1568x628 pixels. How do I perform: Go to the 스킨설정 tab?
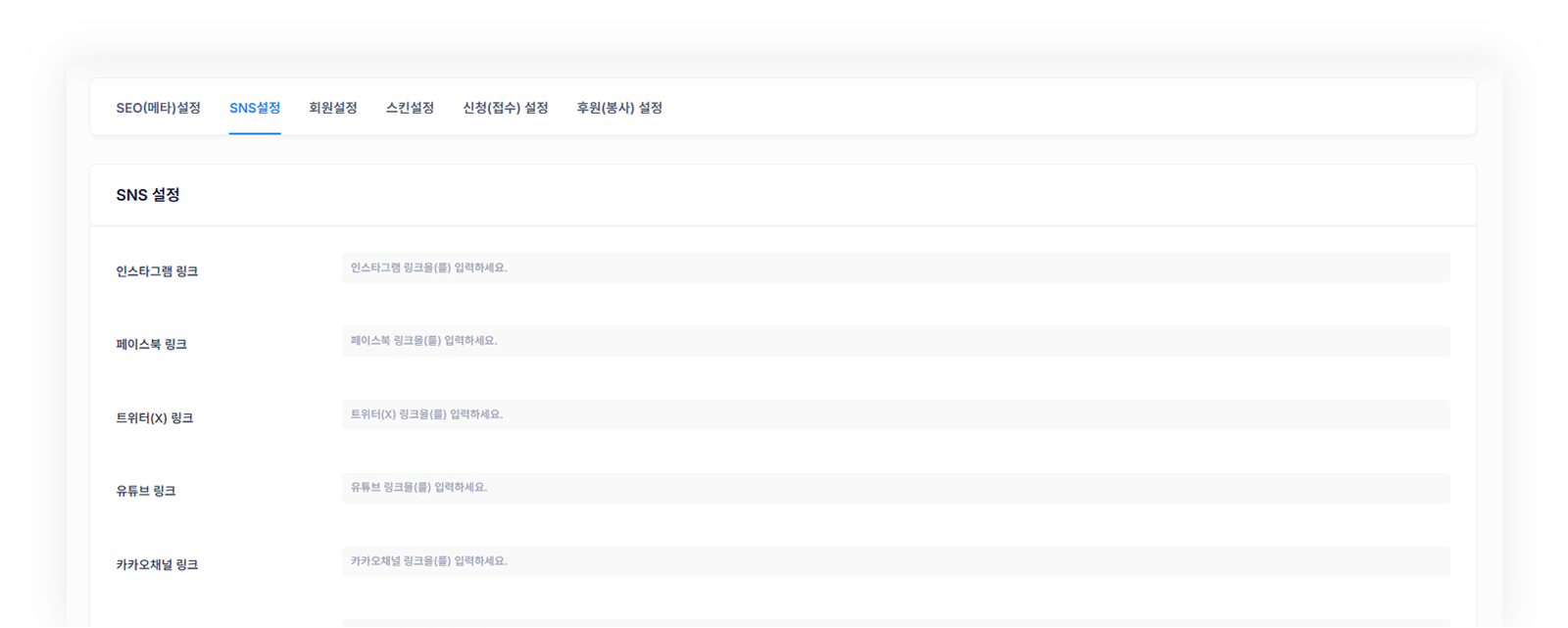[410, 108]
